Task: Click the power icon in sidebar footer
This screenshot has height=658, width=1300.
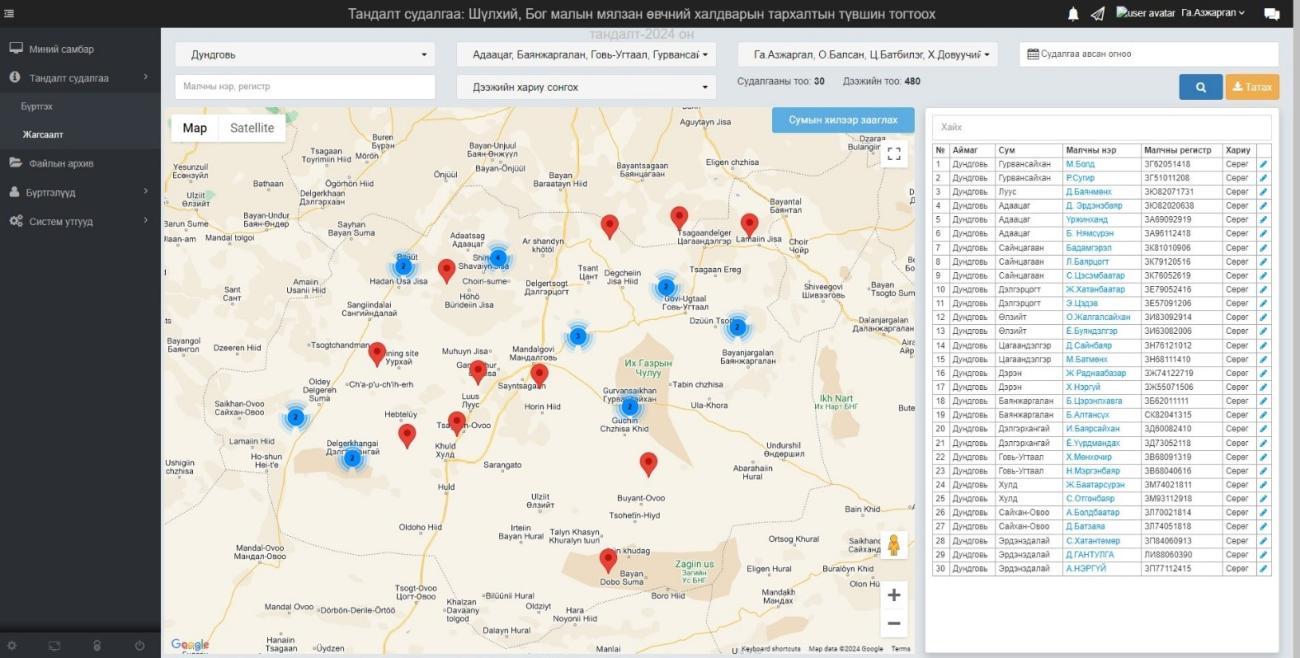Action: 139,646
